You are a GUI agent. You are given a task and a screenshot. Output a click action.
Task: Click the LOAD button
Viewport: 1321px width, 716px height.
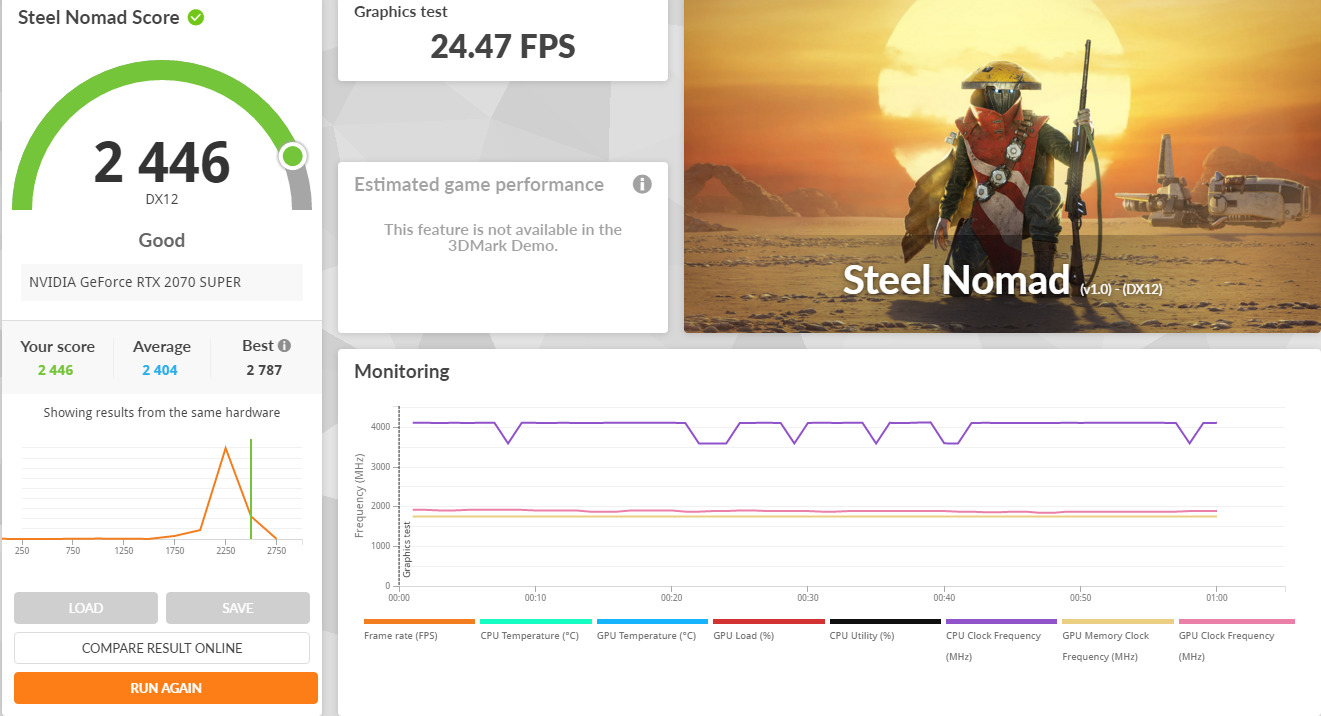pos(86,608)
